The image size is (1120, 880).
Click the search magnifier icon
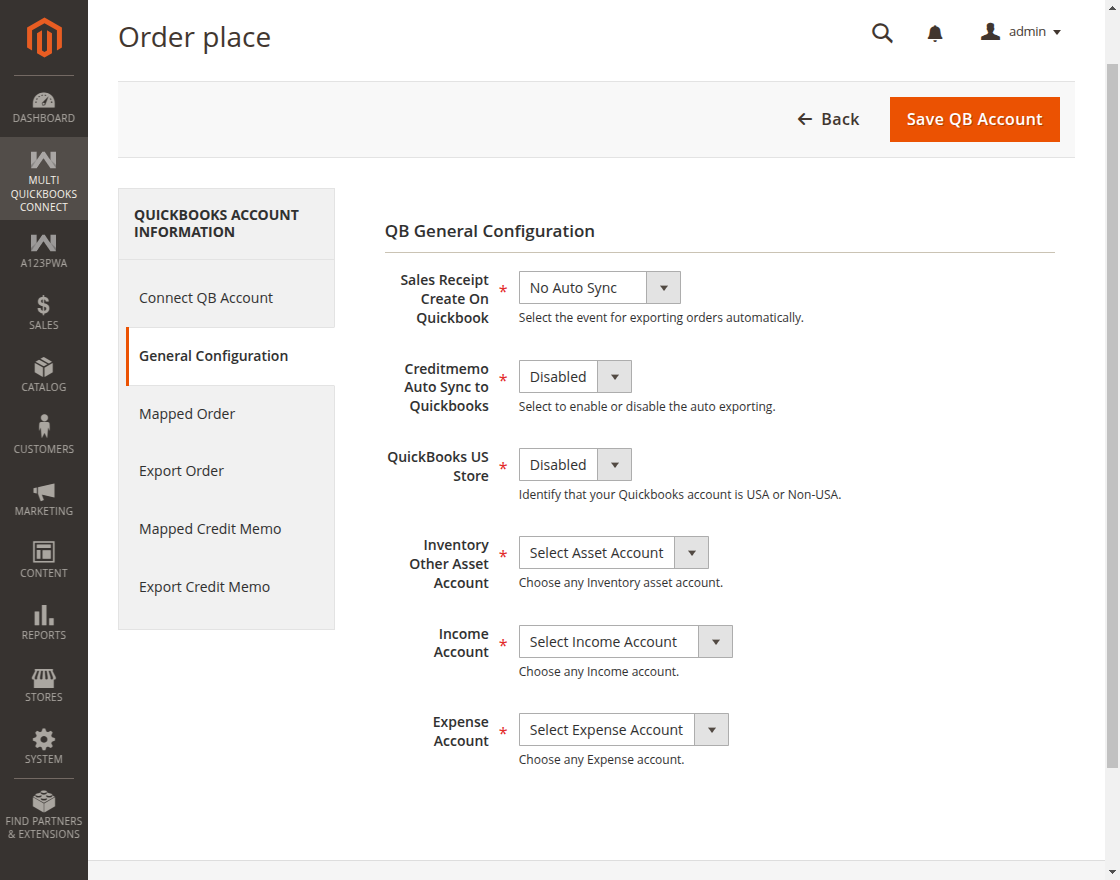(x=881, y=33)
